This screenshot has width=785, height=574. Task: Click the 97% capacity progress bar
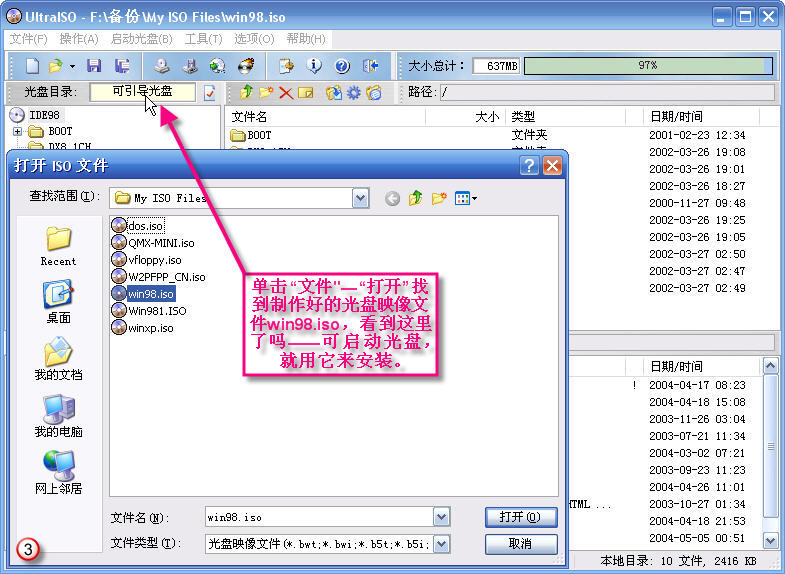tap(648, 66)
